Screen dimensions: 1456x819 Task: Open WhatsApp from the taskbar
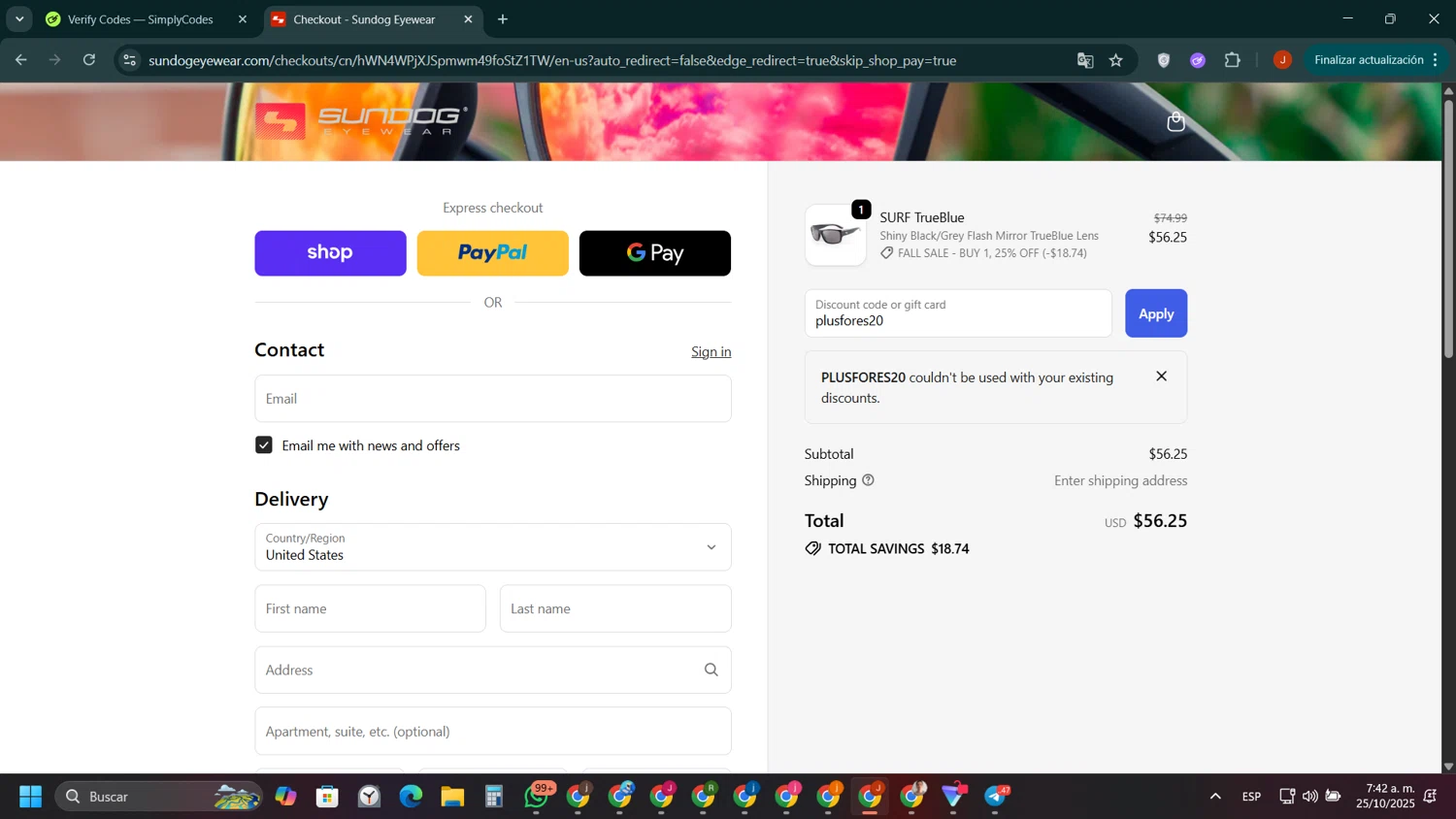[x=537, y=797]
